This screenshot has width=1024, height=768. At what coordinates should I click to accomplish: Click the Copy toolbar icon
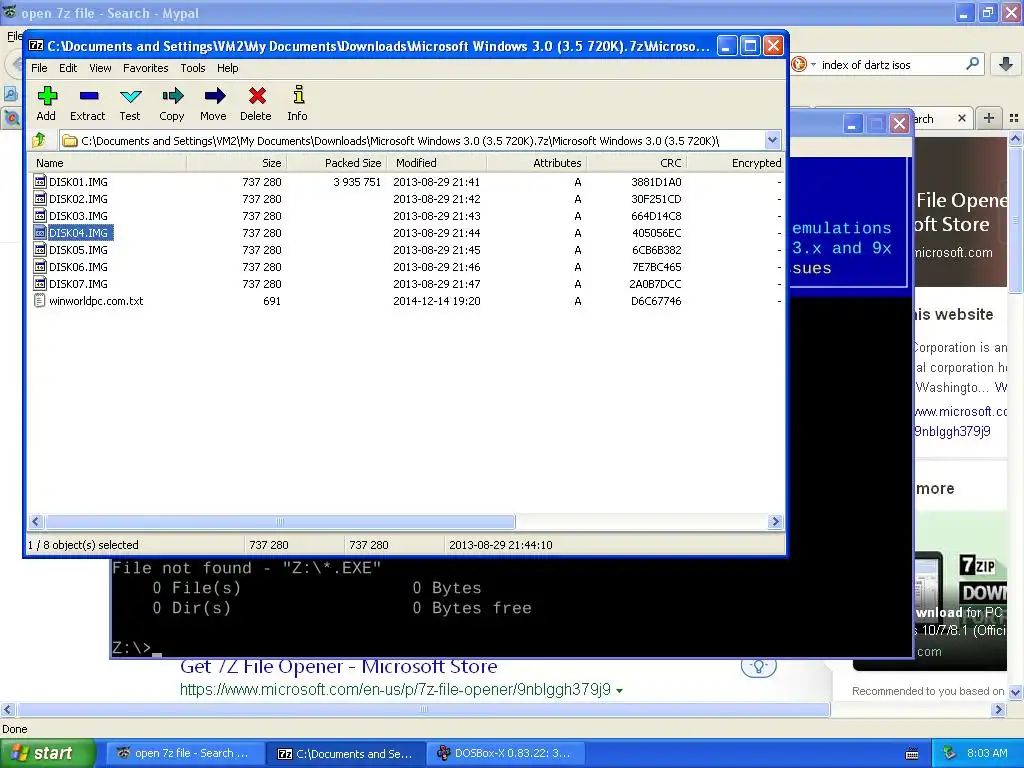(x=172, y=97)
